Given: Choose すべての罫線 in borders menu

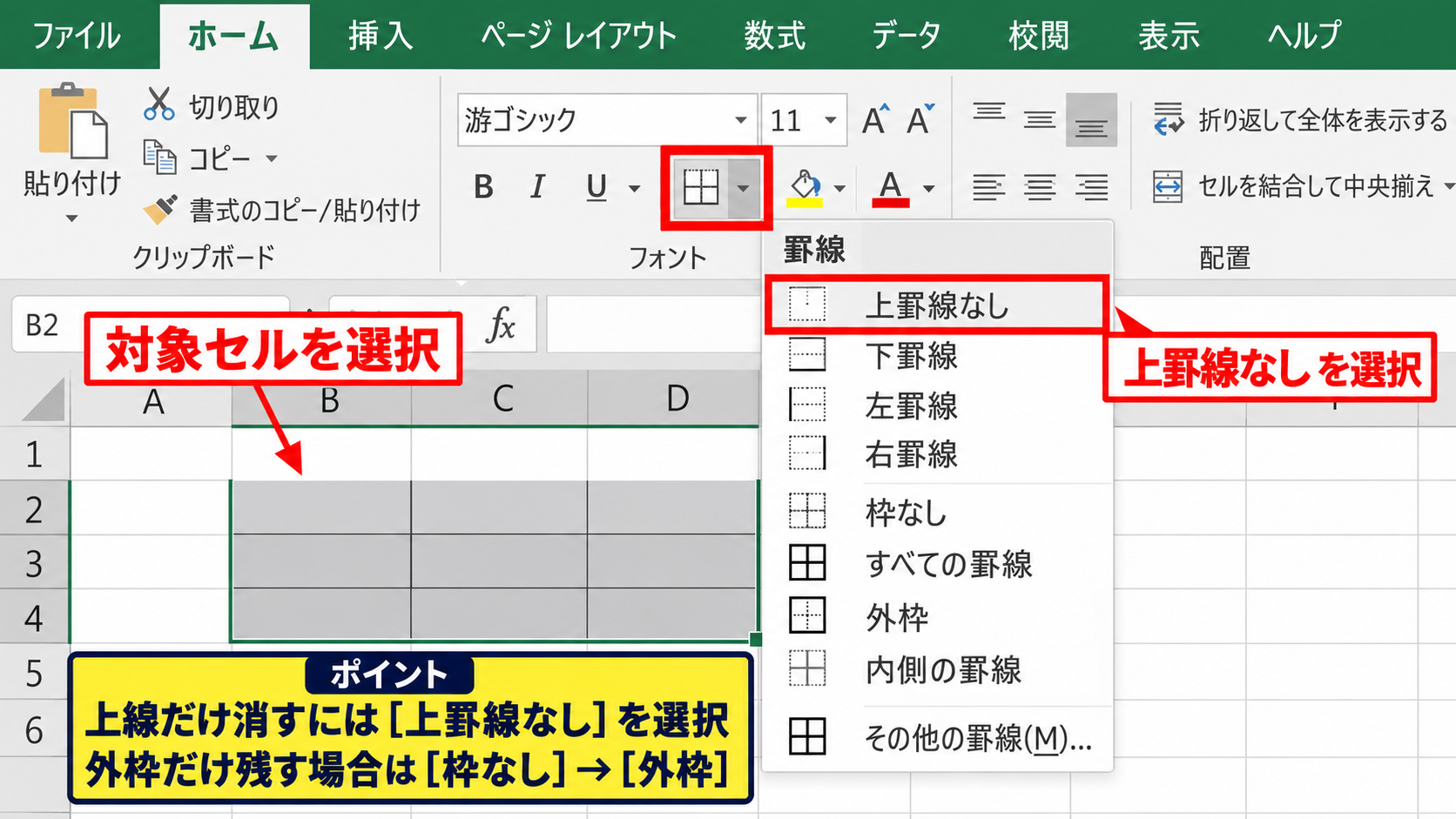Looking at the screenshot, I should [937, 563].
